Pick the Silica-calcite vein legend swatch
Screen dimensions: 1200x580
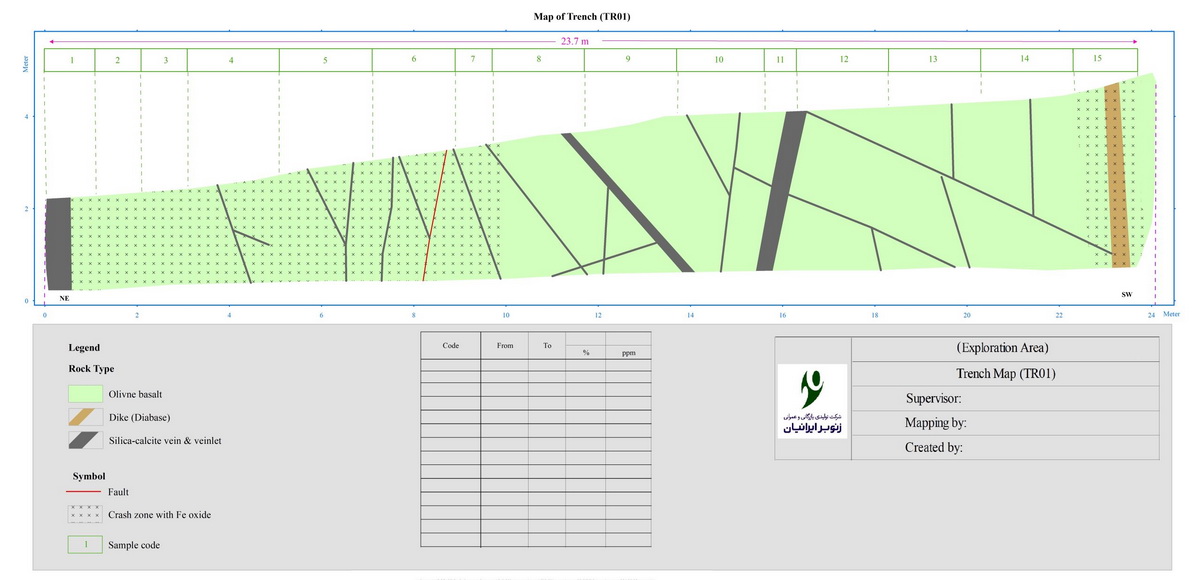84,439
